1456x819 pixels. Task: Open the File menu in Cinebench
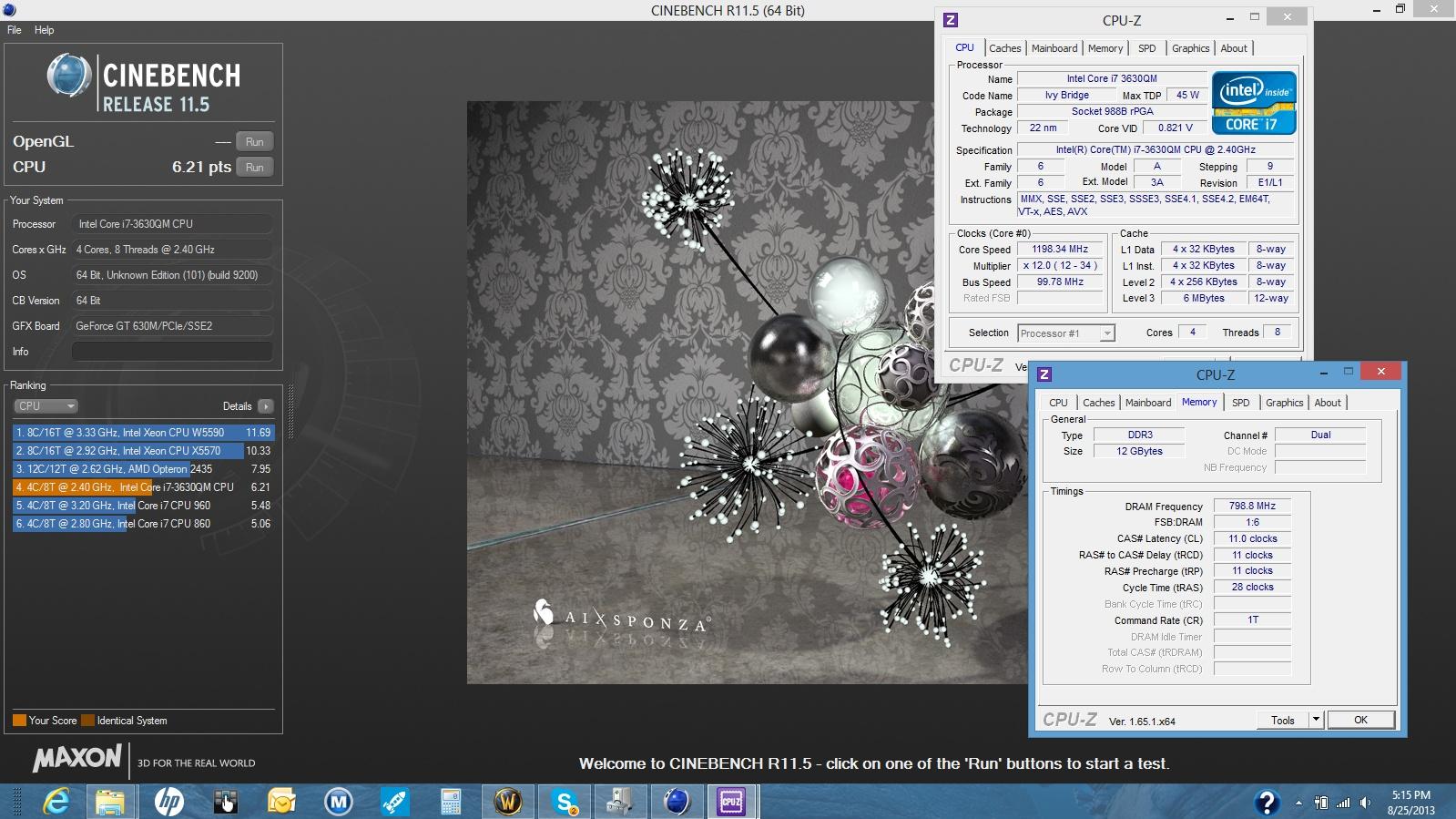[x=15, y=30]
